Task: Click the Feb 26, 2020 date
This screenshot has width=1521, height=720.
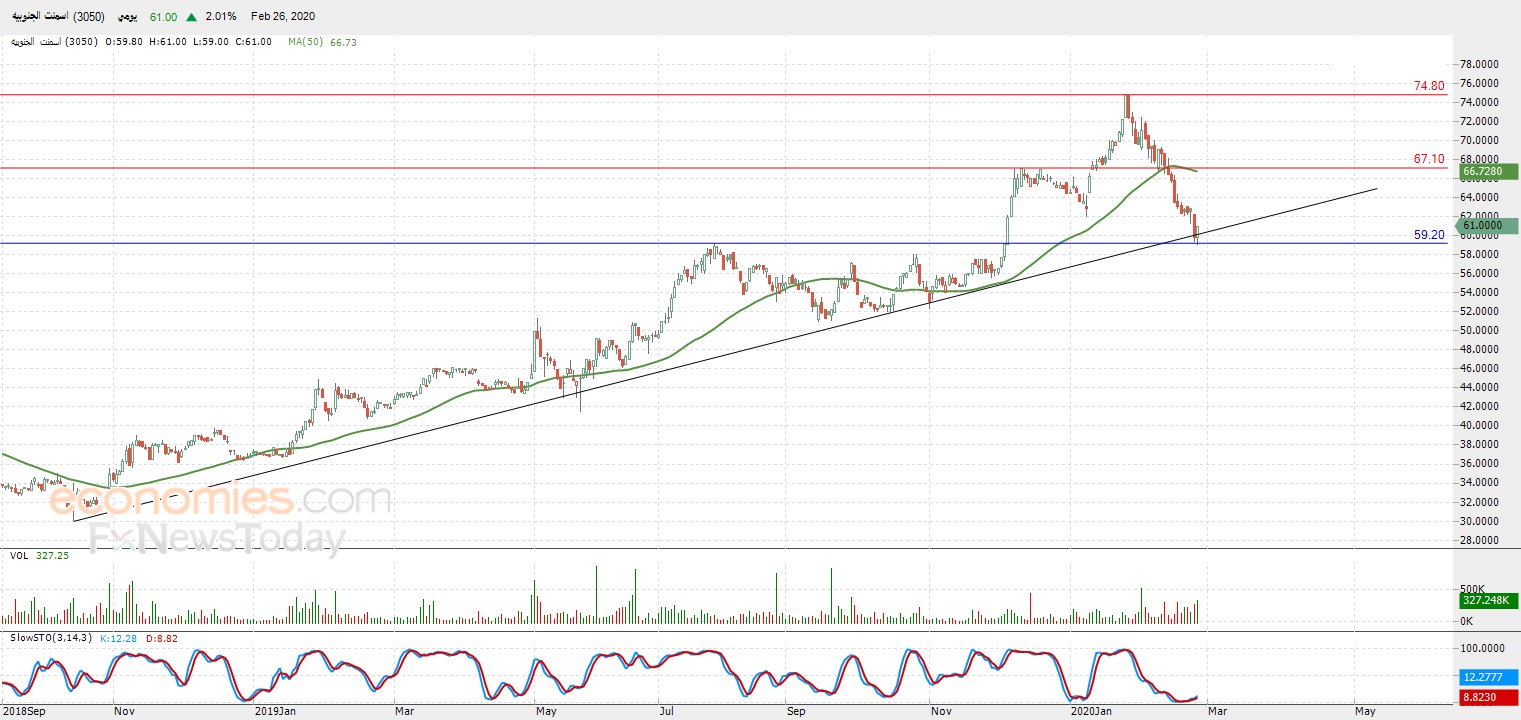Action: click(x=282, y=17)
